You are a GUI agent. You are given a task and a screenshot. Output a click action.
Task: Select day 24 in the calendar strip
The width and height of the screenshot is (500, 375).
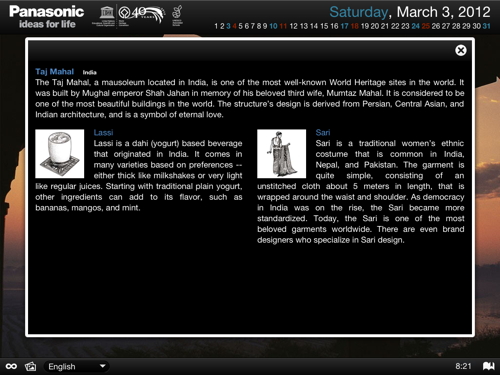click(416, 26)
